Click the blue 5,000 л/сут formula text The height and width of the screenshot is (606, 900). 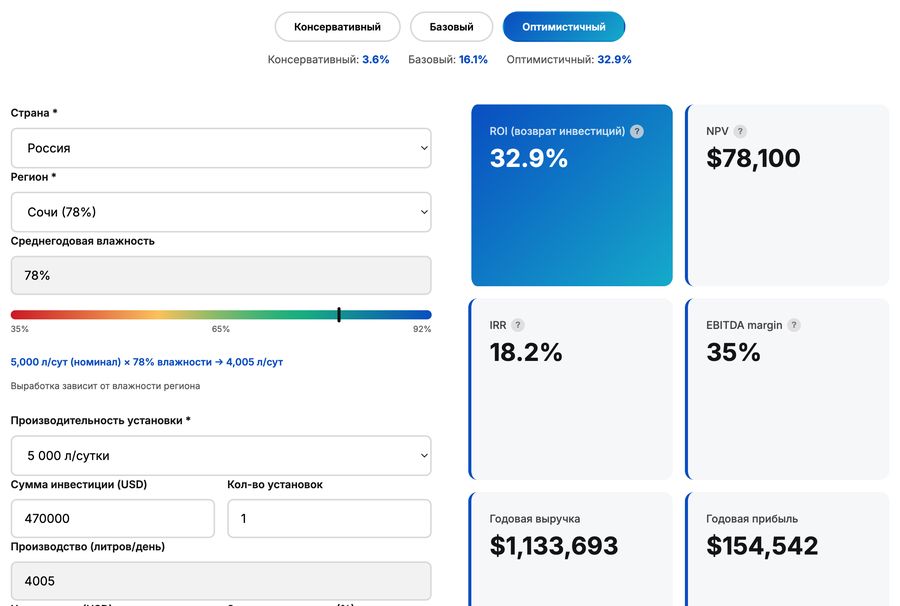(147, 362)
